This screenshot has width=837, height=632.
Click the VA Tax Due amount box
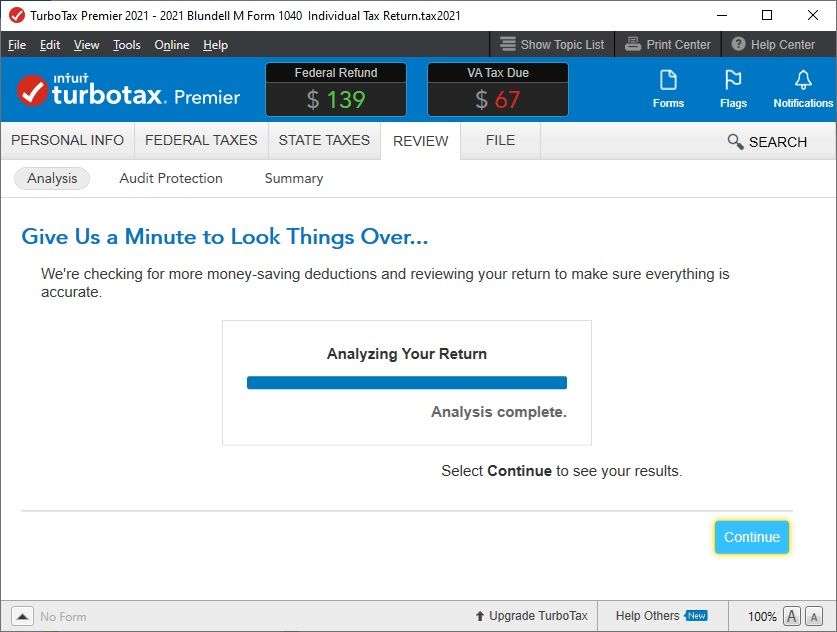coord(498,89)
